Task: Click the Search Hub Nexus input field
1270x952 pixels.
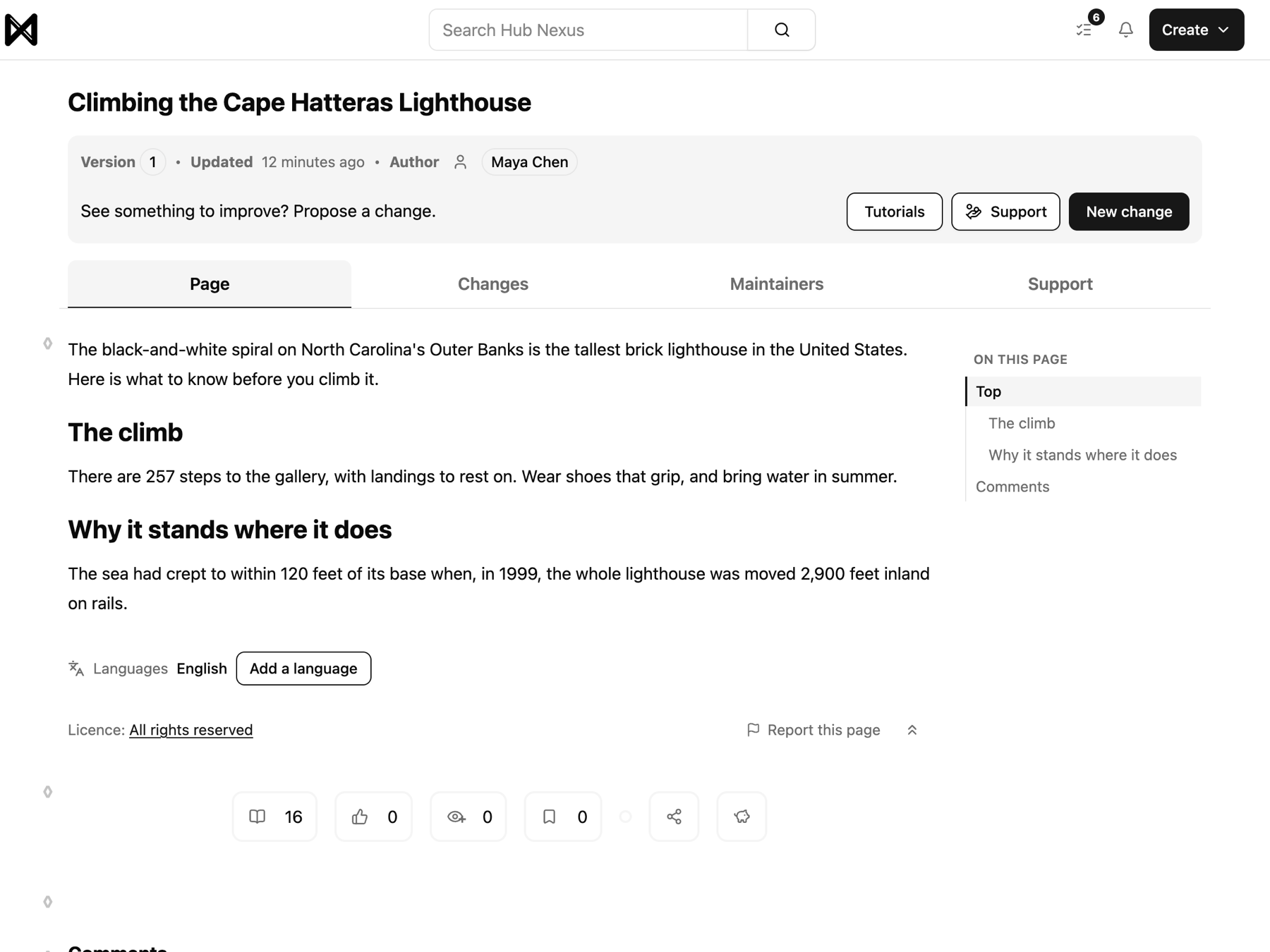Action: point(588,30)
